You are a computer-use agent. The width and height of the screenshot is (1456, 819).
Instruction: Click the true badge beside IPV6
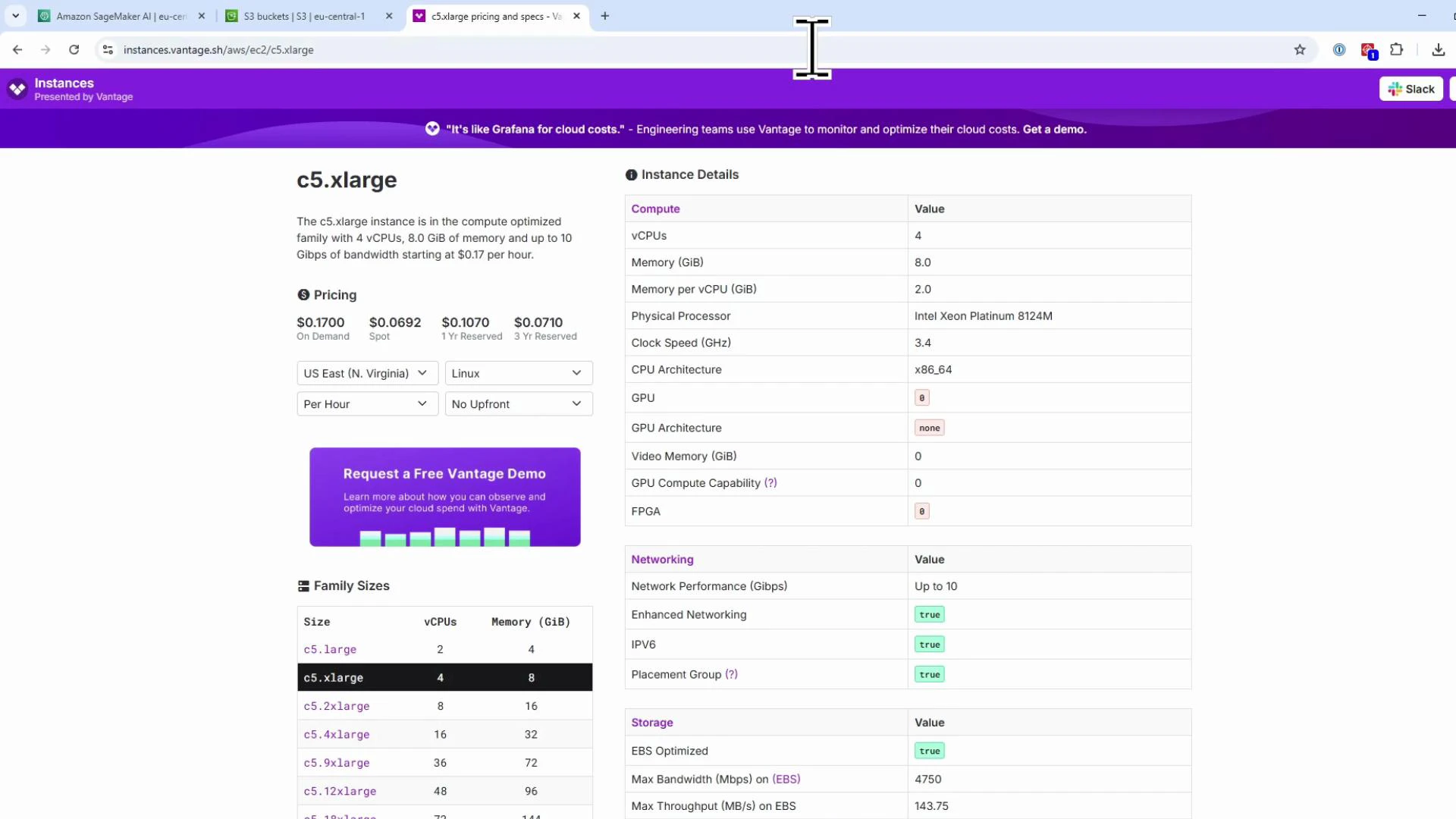(x=930, y=644)
